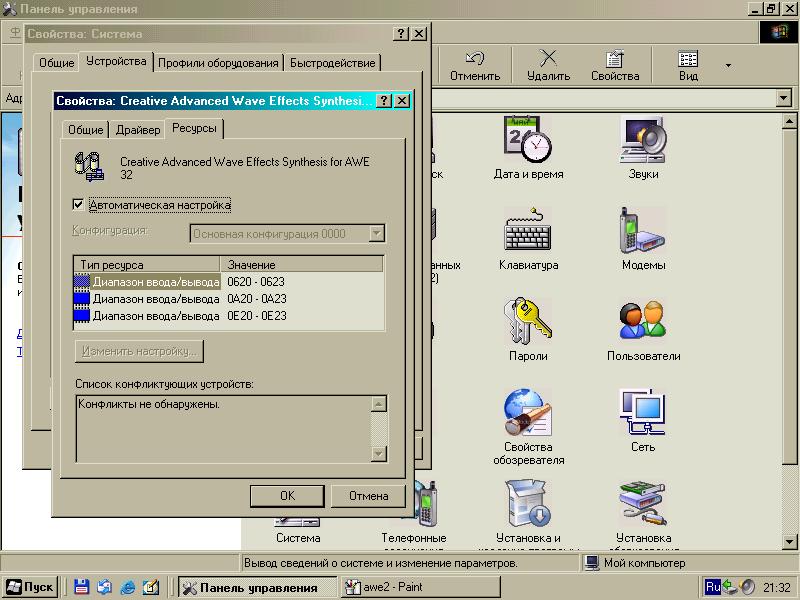The image size is (800, 600).
Task: Select the Ресурсы tab
Action: pyautogui.click(x=194, y=128)
